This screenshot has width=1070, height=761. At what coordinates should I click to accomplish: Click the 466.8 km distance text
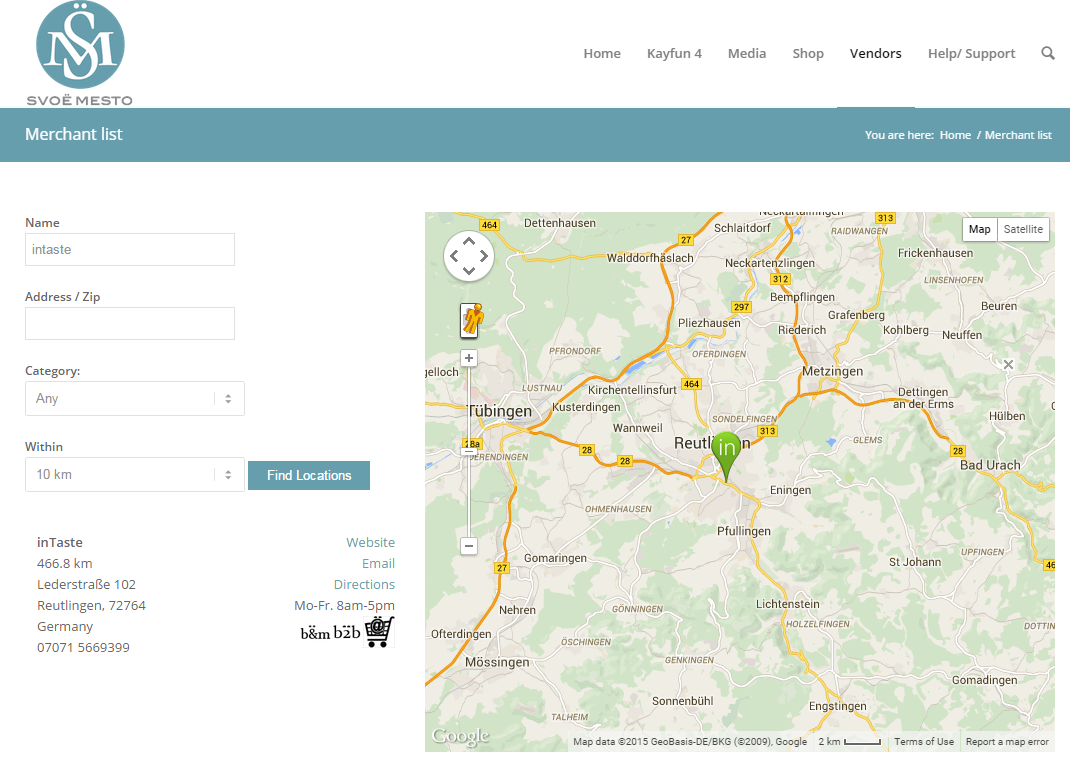click(x=65, y=564)
